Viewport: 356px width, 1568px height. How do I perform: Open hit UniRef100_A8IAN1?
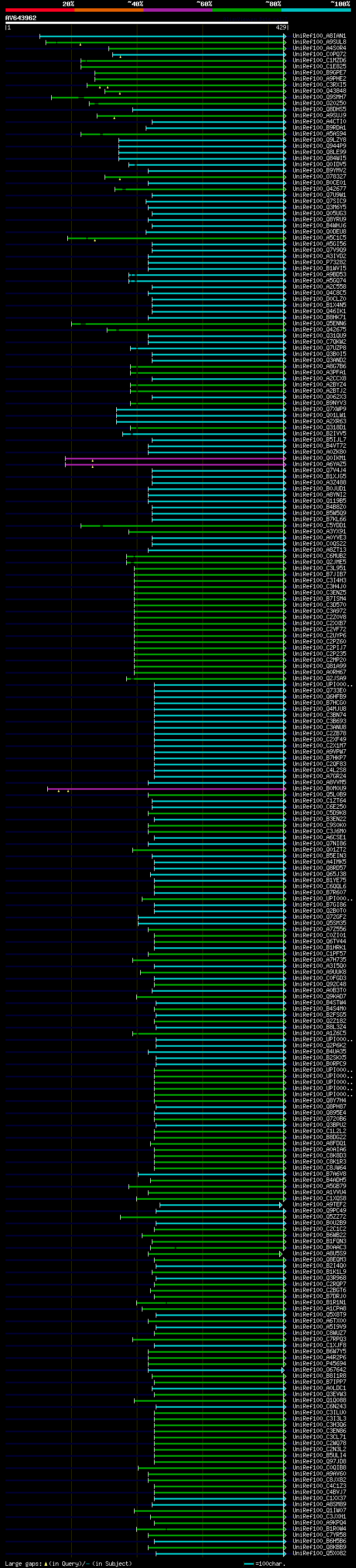click(x=319, y=36)
